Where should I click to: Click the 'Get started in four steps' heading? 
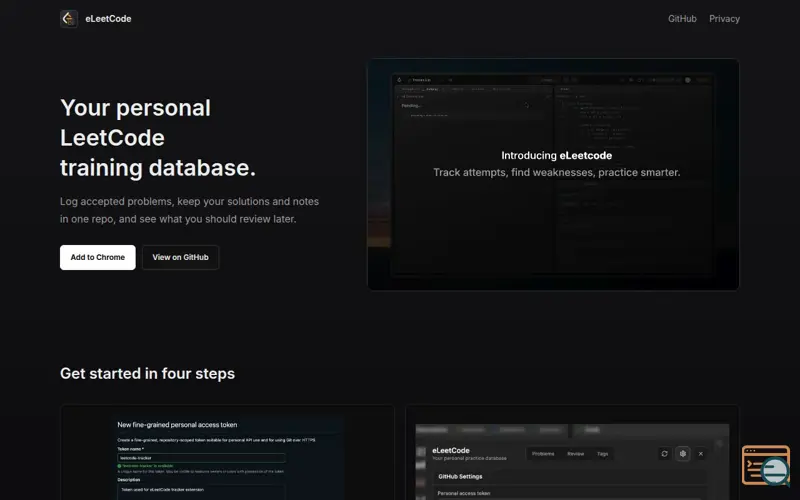[x=147, y=373]
